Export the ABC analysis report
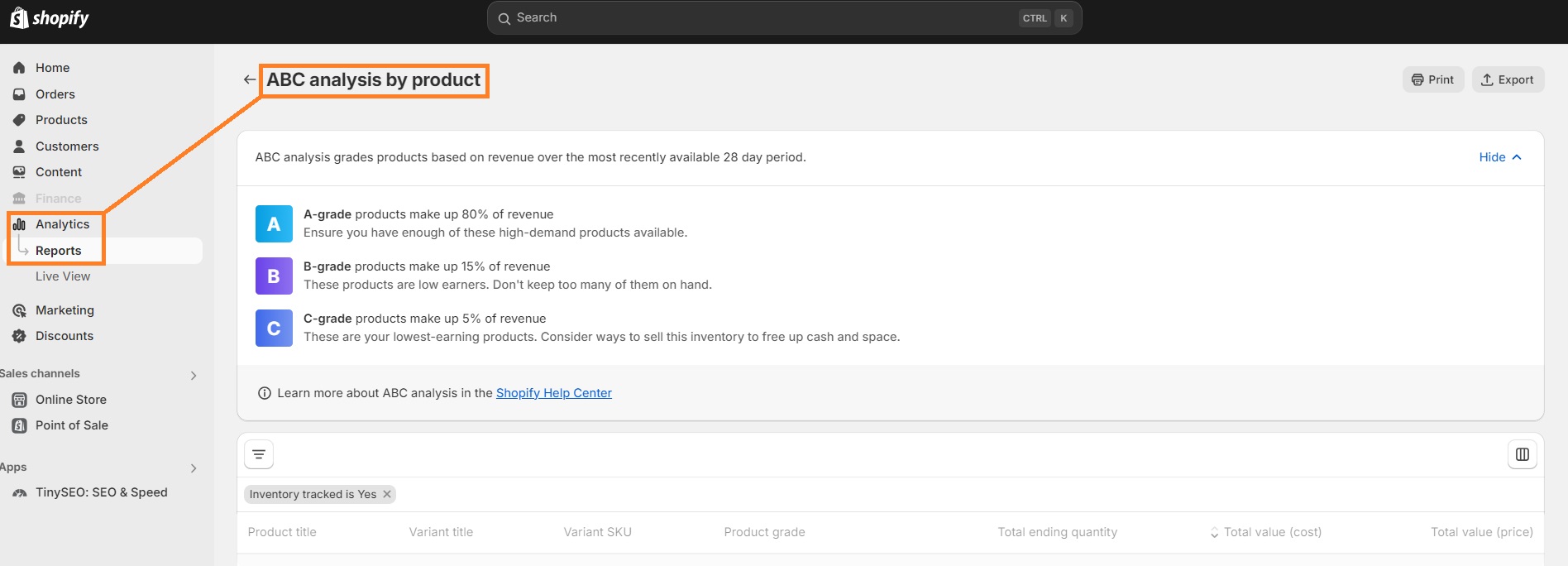1568x566 pixels. [x=1507, y=79]
